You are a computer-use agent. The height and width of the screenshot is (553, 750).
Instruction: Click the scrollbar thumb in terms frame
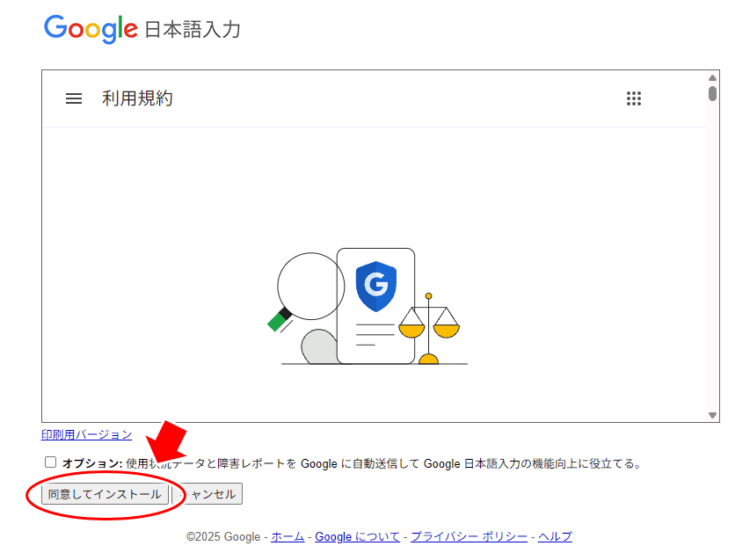pos(713,93)
